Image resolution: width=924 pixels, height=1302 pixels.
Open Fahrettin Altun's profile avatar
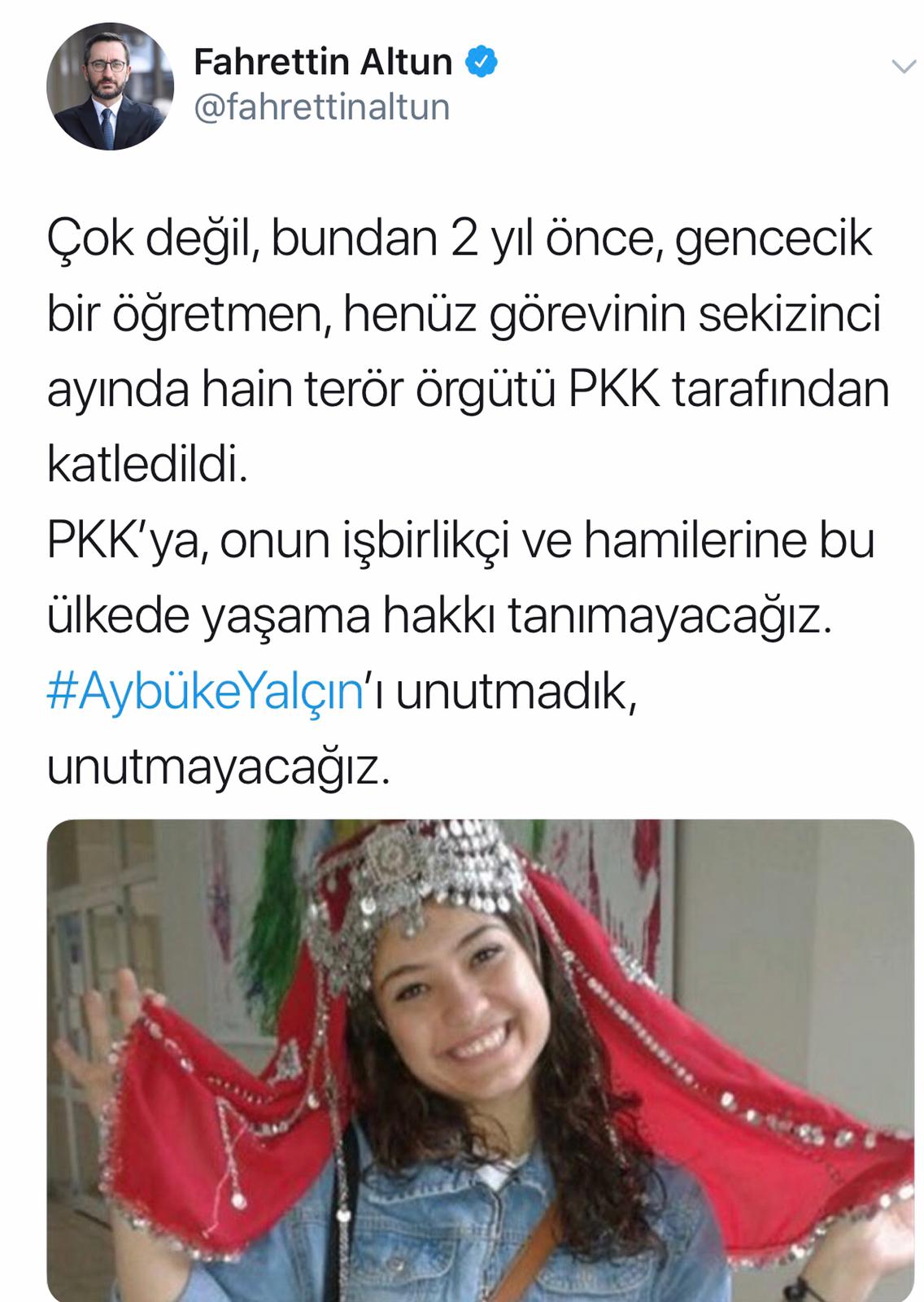(110, 86)
